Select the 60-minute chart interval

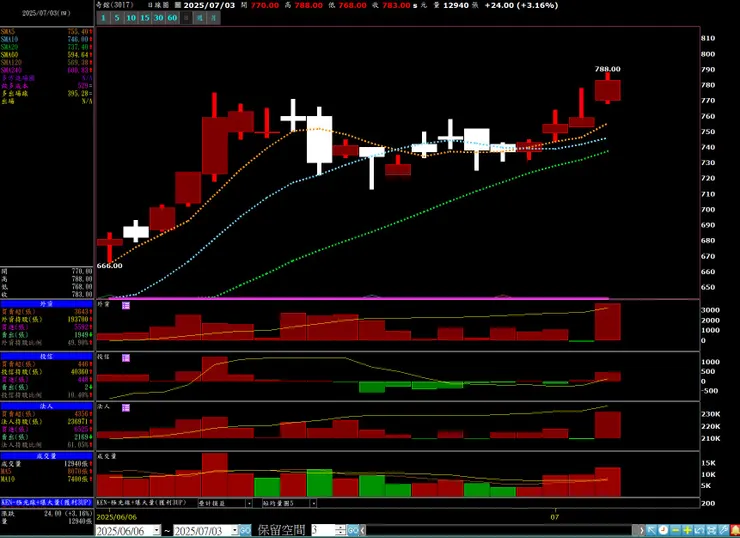point(172,18)
